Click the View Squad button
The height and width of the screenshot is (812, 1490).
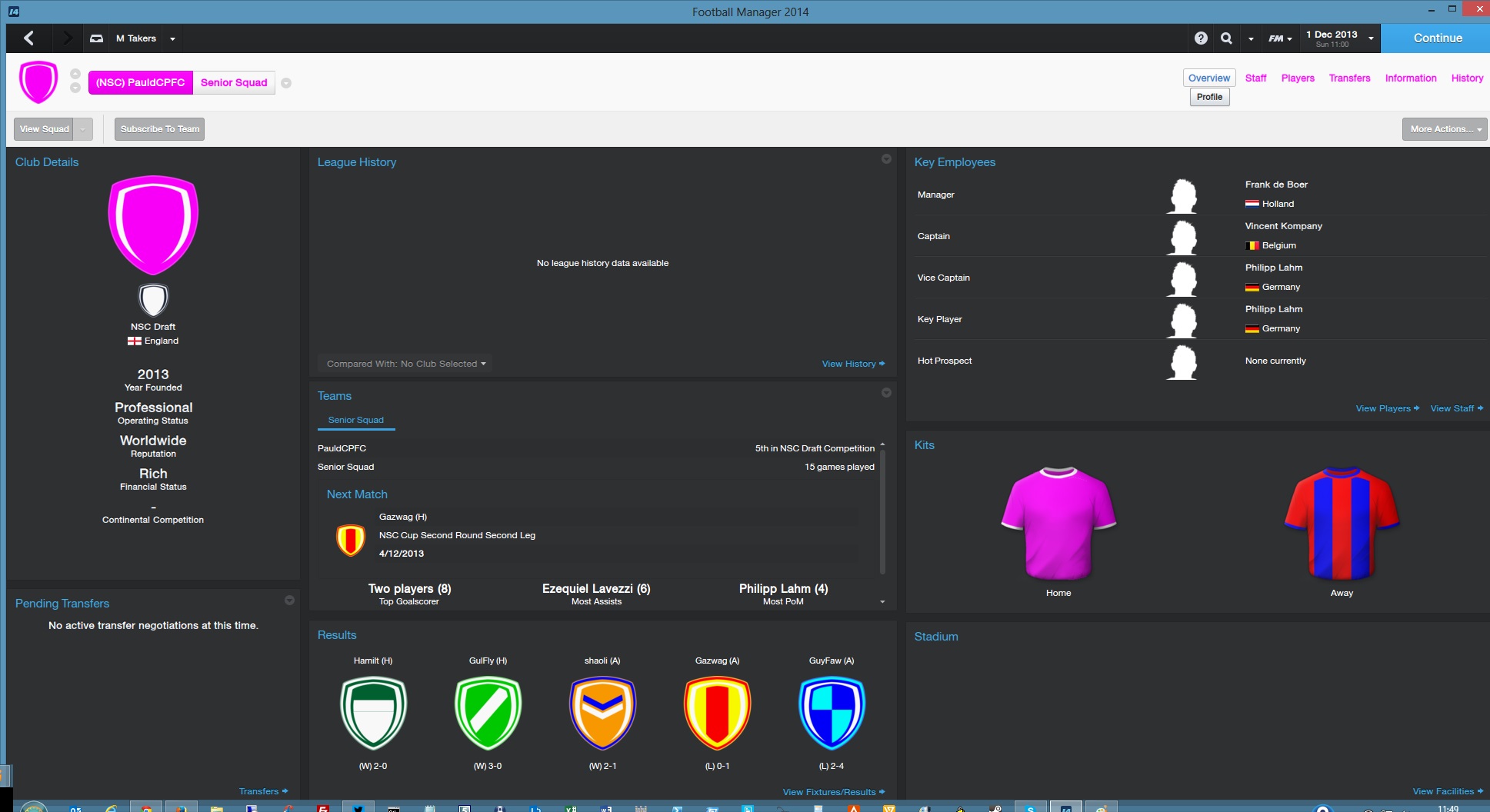point(45,129)
